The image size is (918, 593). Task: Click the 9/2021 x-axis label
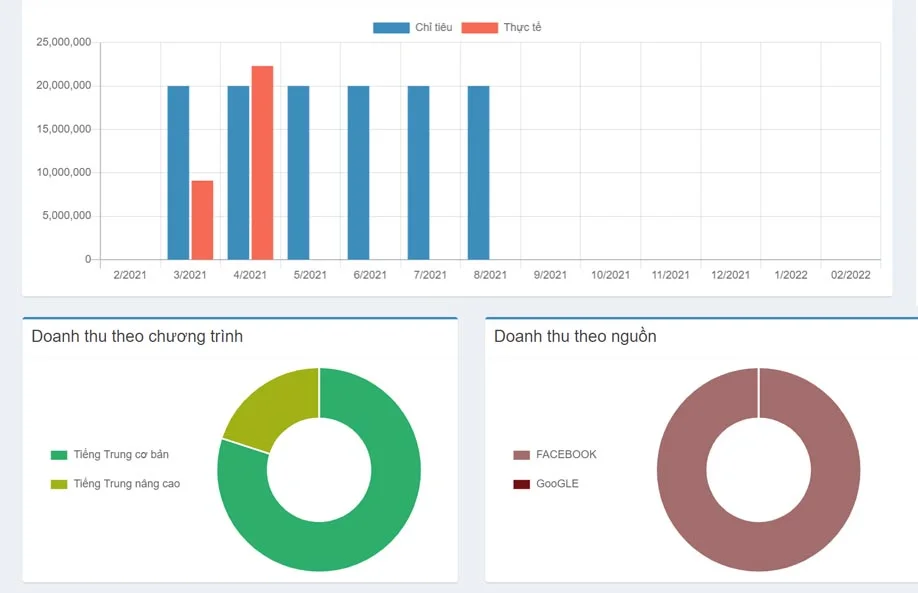(550, 275)
